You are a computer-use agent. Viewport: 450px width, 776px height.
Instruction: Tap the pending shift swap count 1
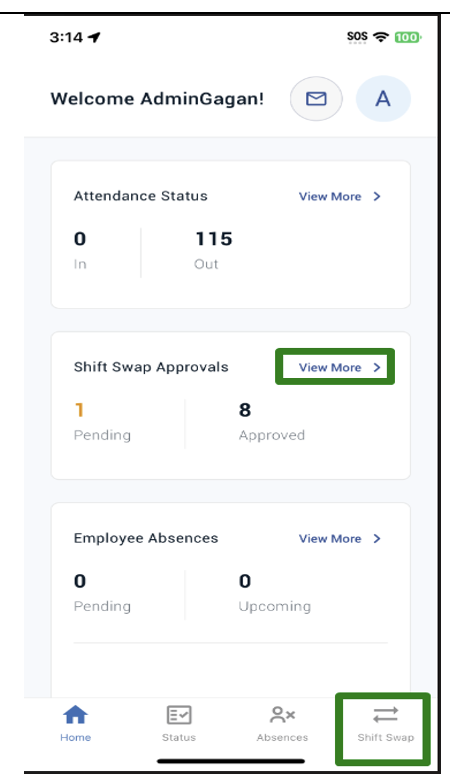point(79,410)
